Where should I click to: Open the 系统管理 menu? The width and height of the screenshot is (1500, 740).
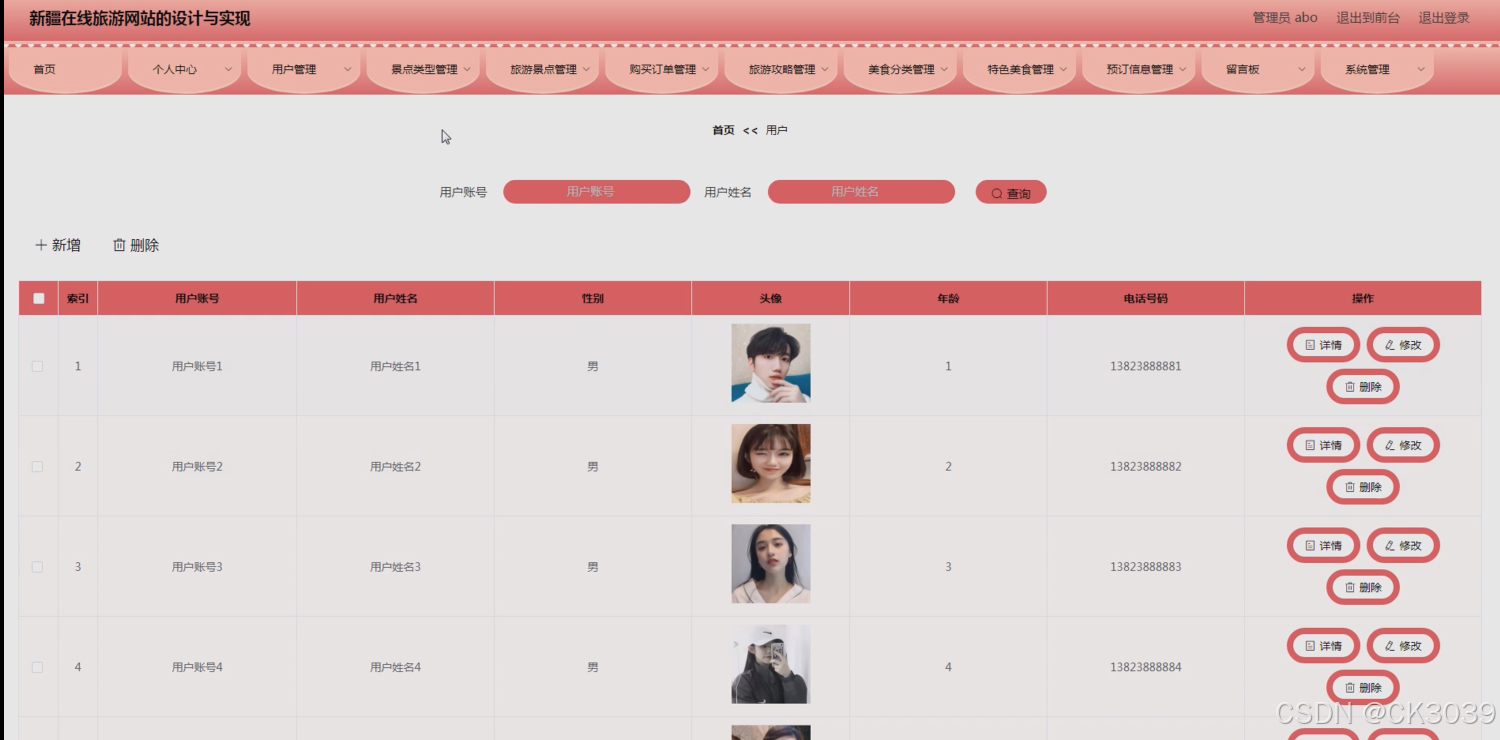click(1377, 69)
